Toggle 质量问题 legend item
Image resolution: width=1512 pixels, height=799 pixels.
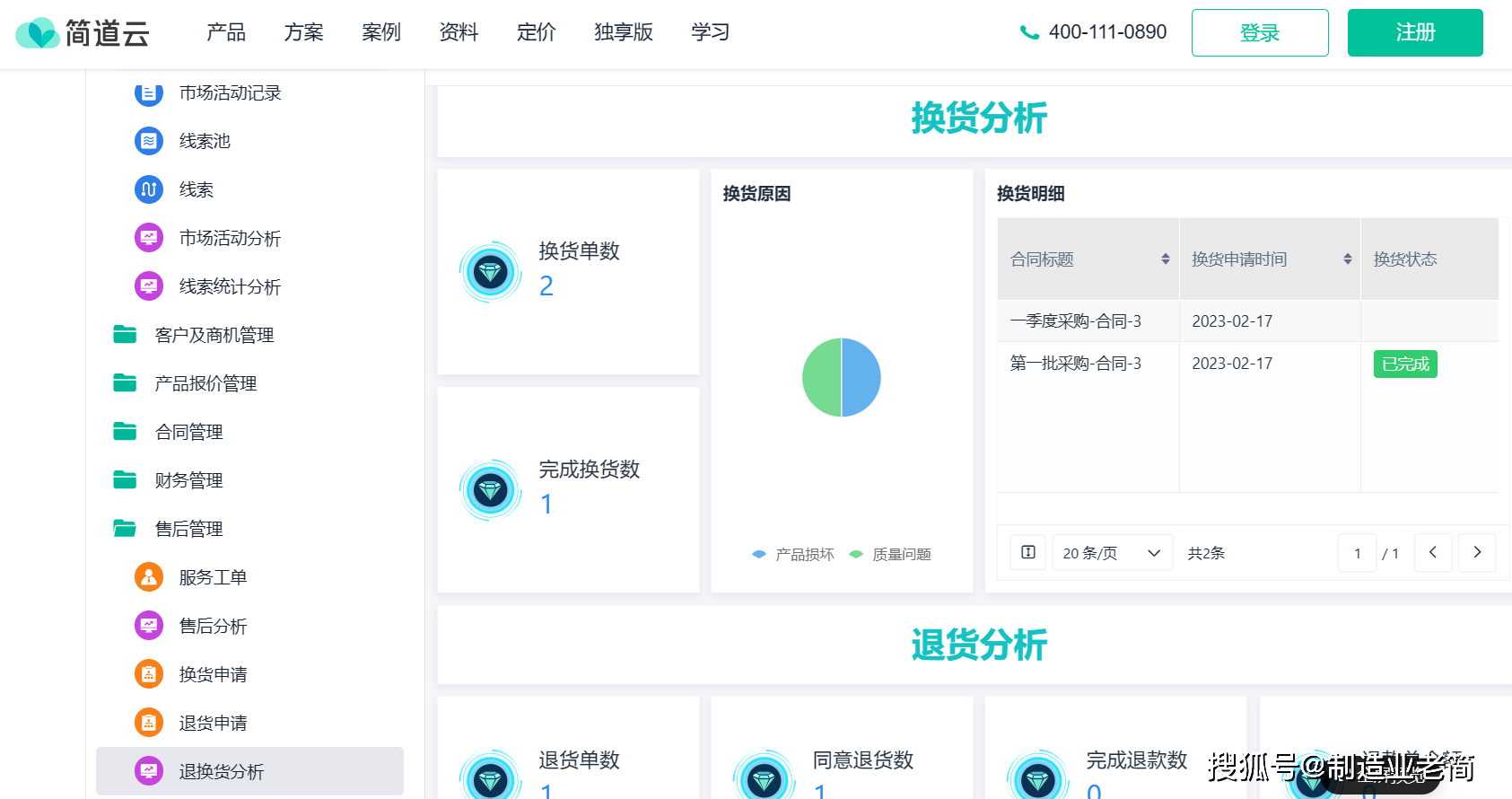pyautogui.click(x=890, y=555)
